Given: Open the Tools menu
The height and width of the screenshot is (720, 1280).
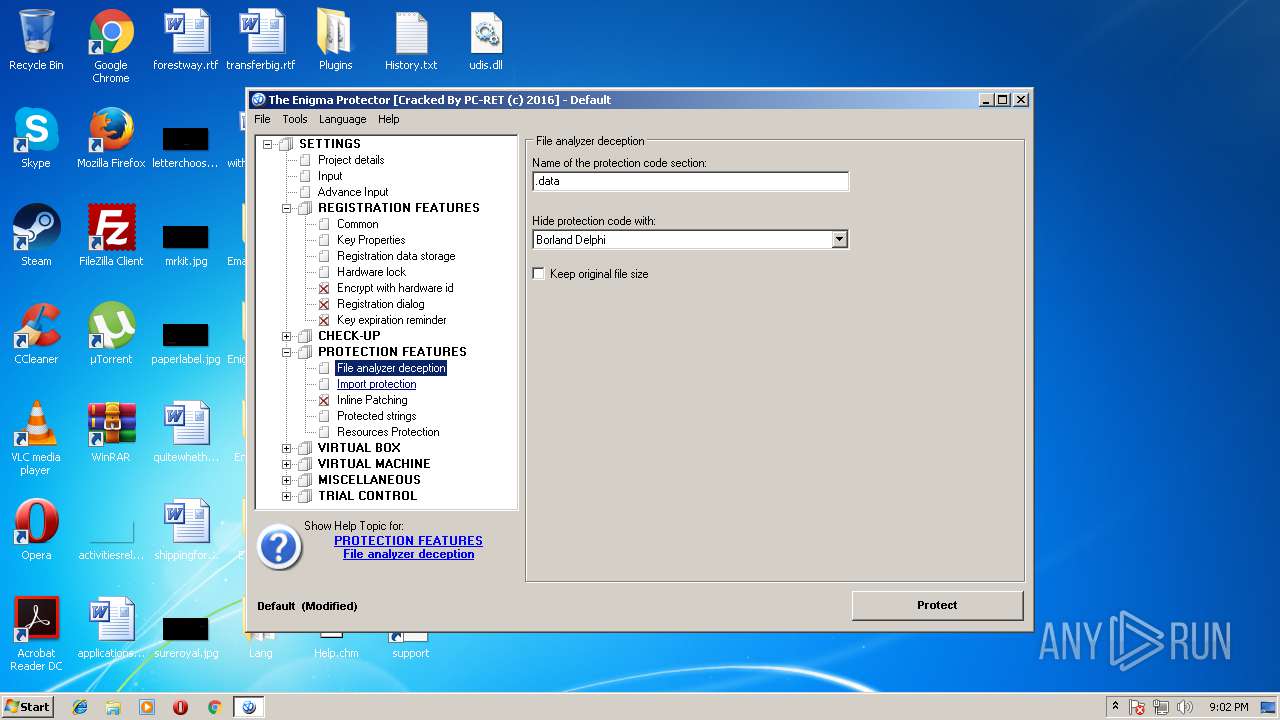Looking at the screenshot, I should click(295, 119).
